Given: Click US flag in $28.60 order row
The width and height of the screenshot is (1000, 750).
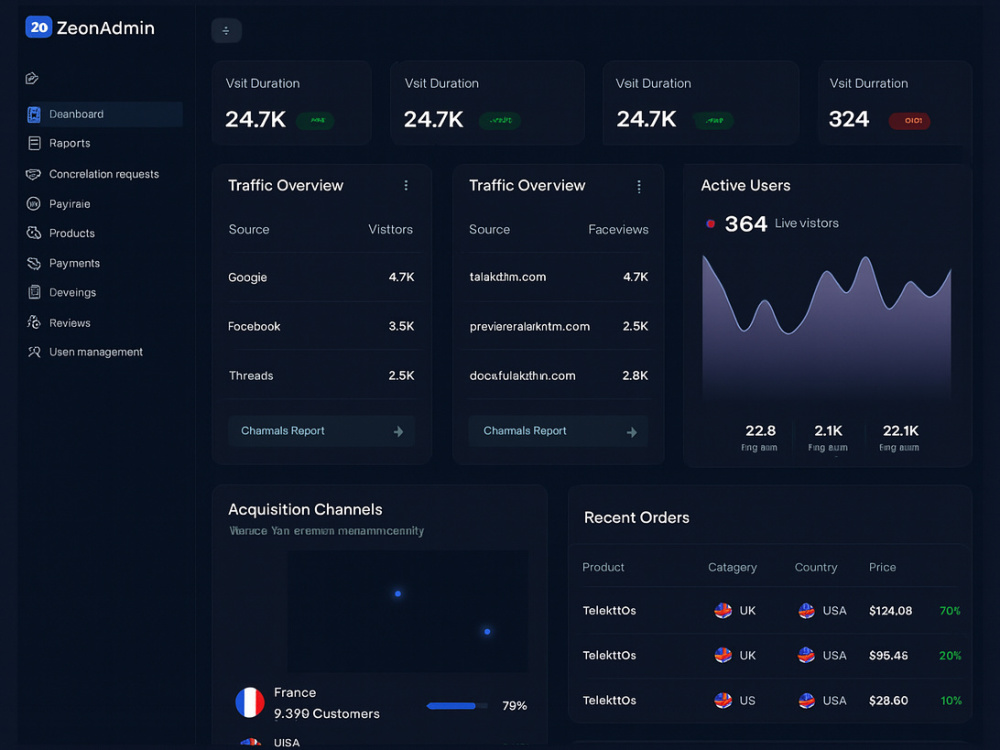Looking at the screenshot, I should pyautogui.click(x=723, y=700).
